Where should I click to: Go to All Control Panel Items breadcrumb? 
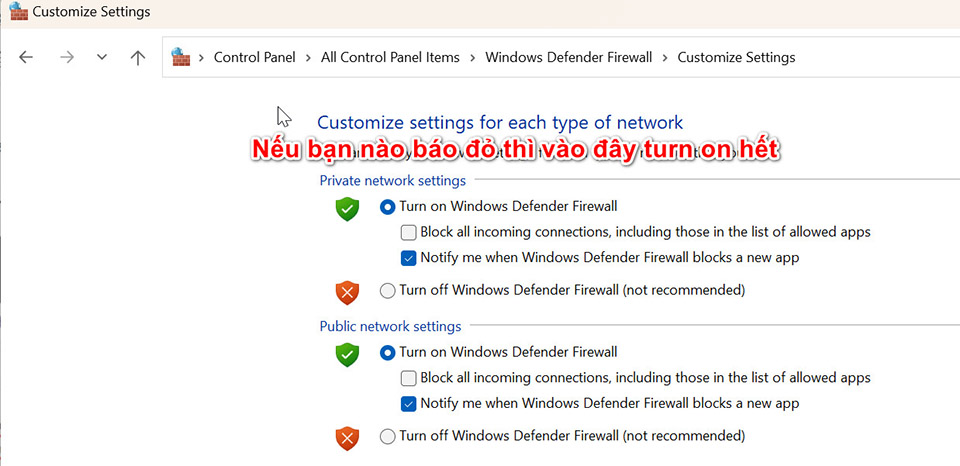[390, 57]
